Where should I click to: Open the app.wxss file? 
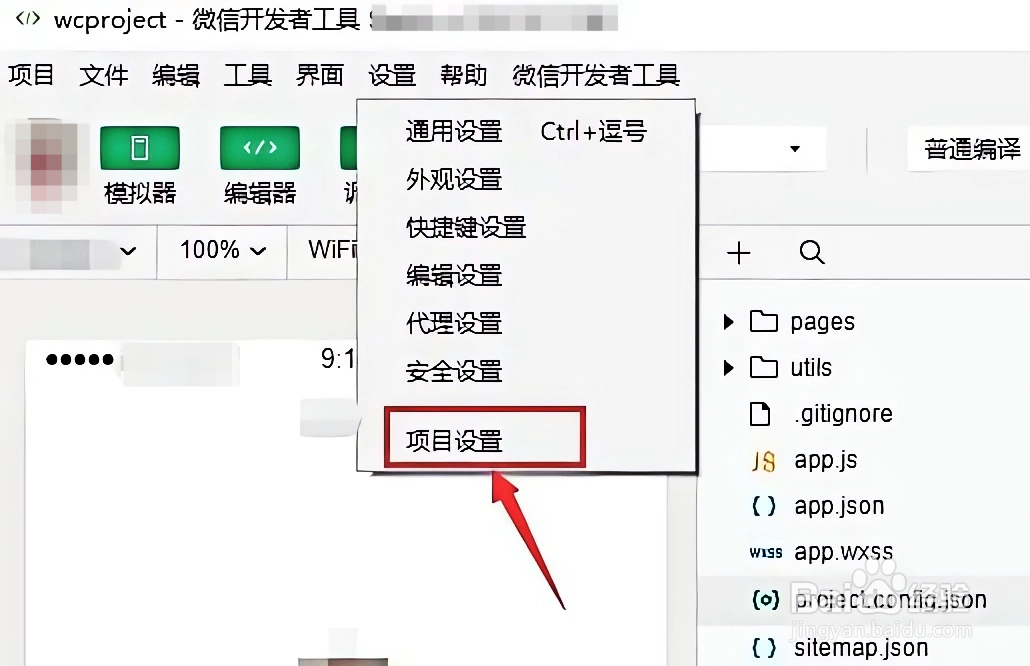point(843,552)
